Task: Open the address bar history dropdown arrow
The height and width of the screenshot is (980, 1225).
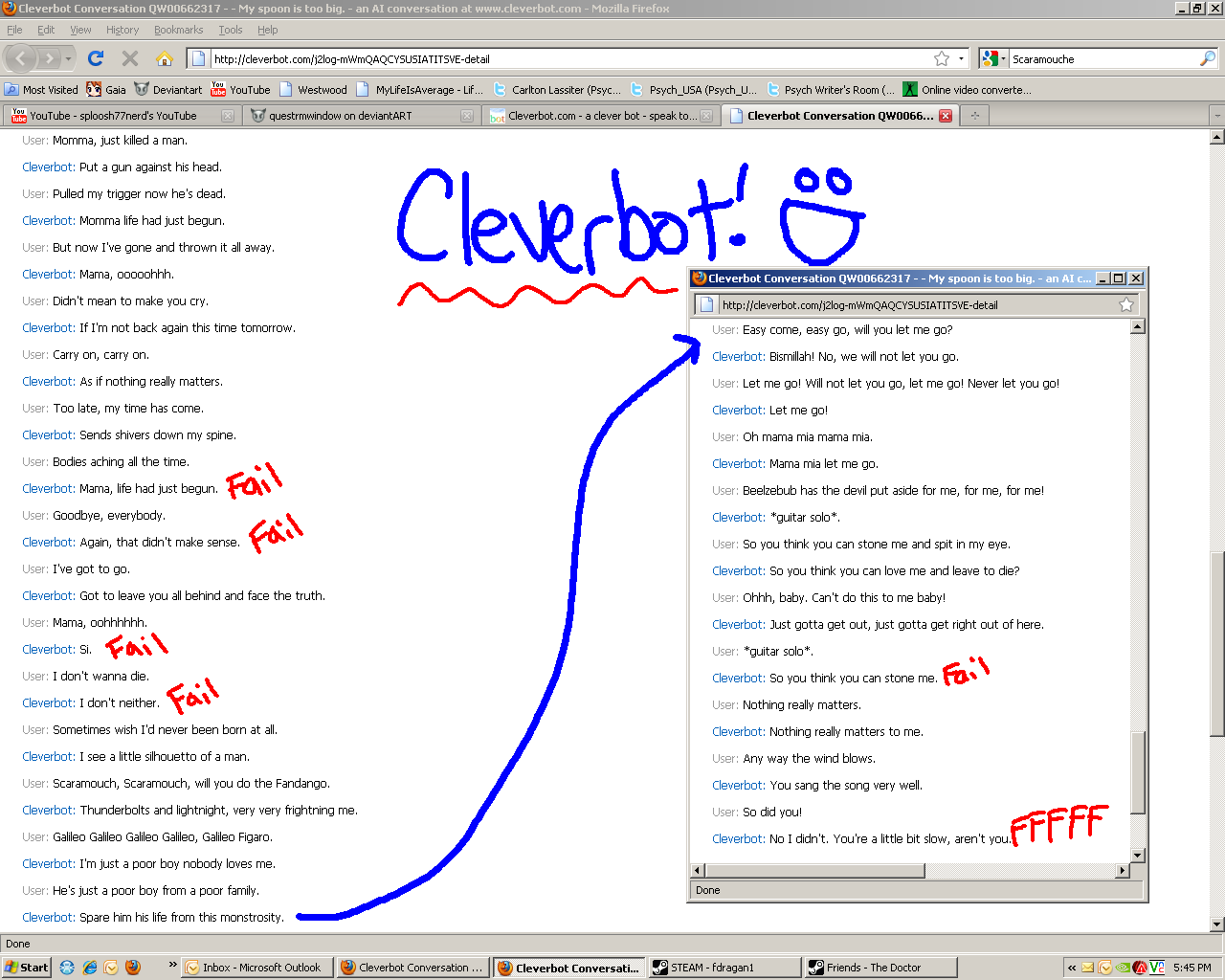Action: coord(961,58)
